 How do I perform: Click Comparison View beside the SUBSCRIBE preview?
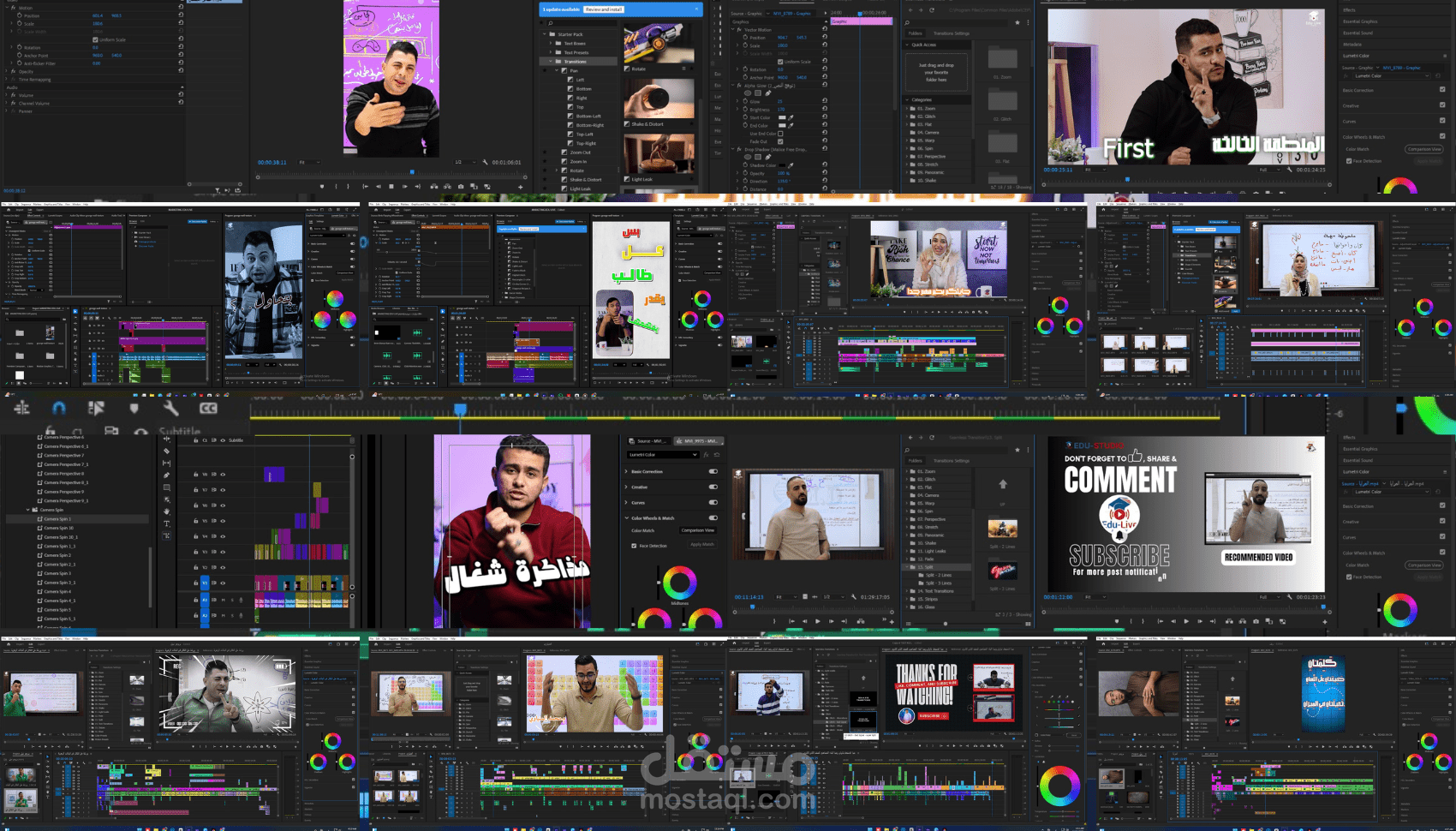(1424, 565)
